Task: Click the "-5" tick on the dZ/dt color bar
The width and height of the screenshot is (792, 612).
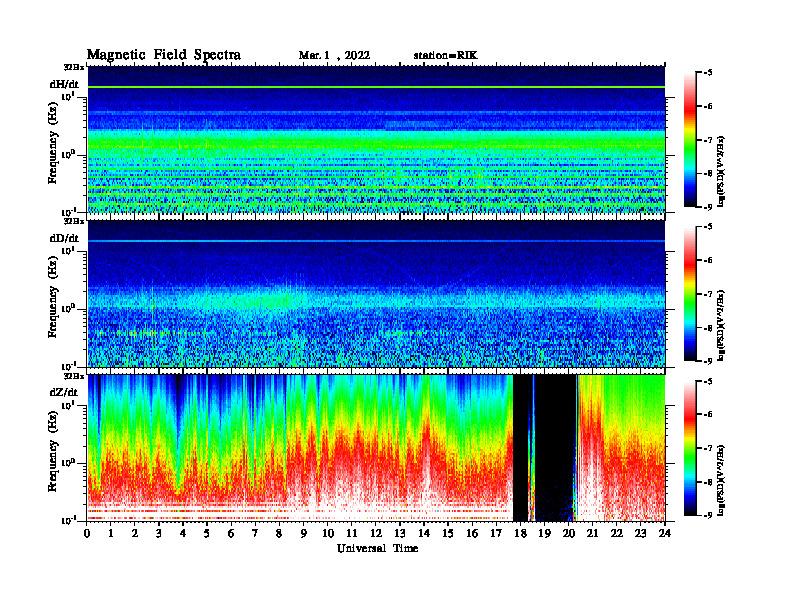Action: [x=708, y=381]
